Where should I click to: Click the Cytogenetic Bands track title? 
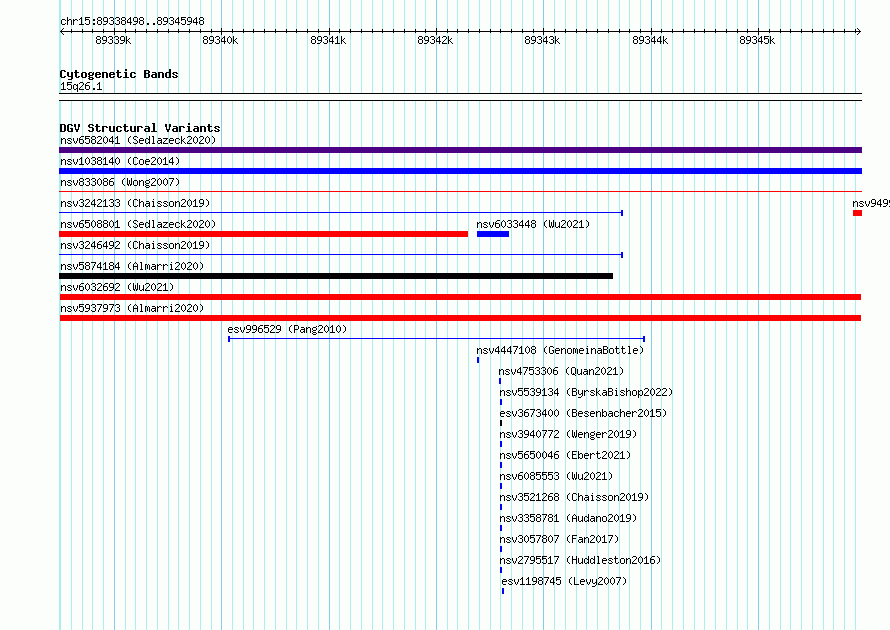[x=119, y=74]
